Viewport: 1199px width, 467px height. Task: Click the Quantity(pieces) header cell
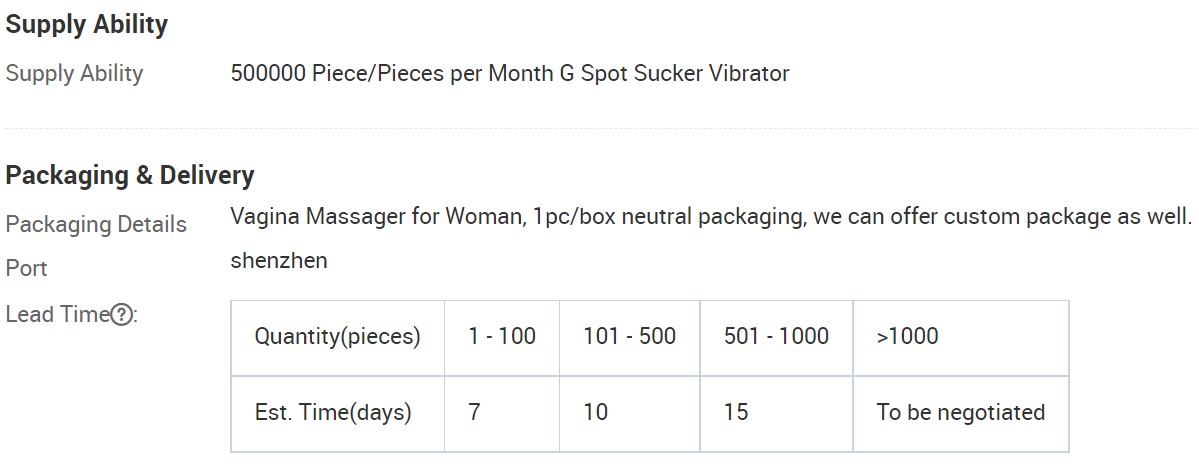click(337, 337)
